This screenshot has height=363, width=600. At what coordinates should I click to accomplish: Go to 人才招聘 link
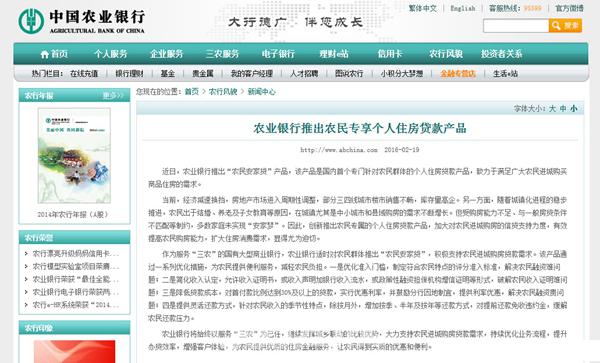click(304, 73)
